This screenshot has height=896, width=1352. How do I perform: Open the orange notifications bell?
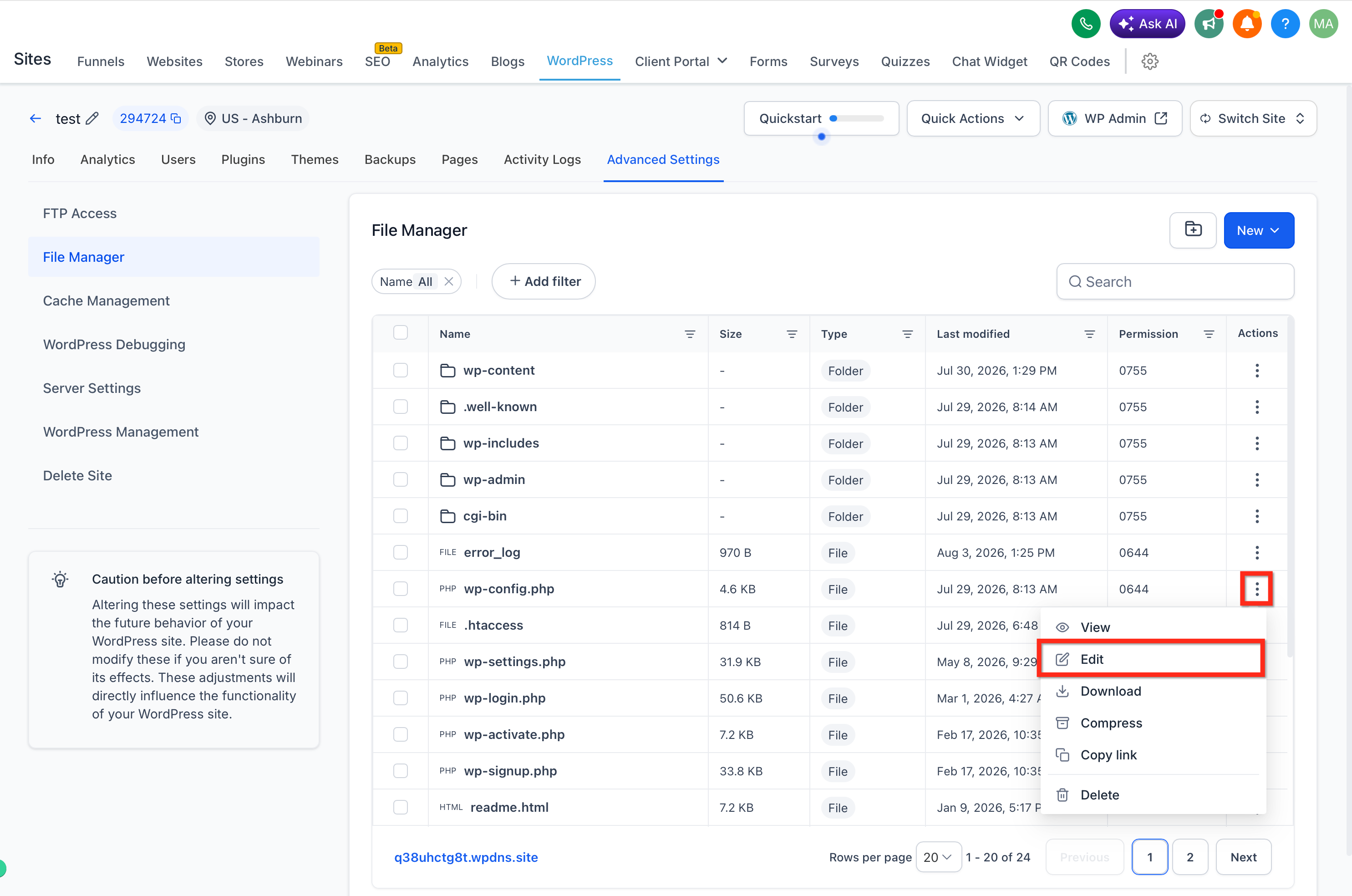[x=1246, y=24]
